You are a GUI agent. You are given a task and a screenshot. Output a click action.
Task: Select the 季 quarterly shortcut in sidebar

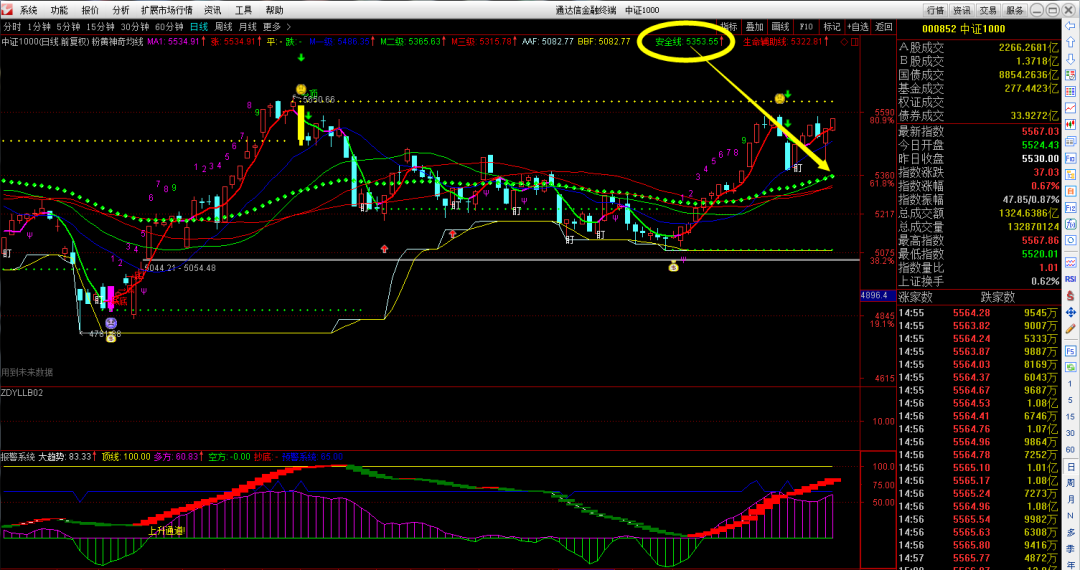click(1071, 549)
